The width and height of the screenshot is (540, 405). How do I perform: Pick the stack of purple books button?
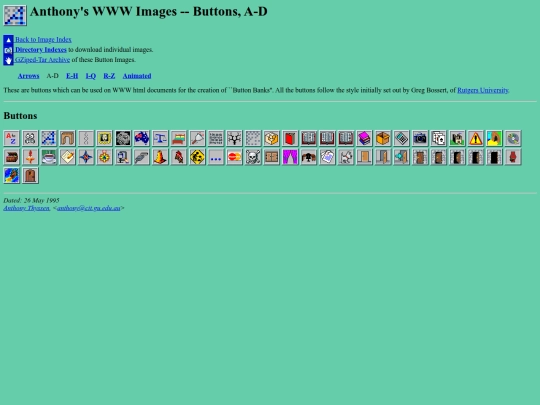point(365,138)
